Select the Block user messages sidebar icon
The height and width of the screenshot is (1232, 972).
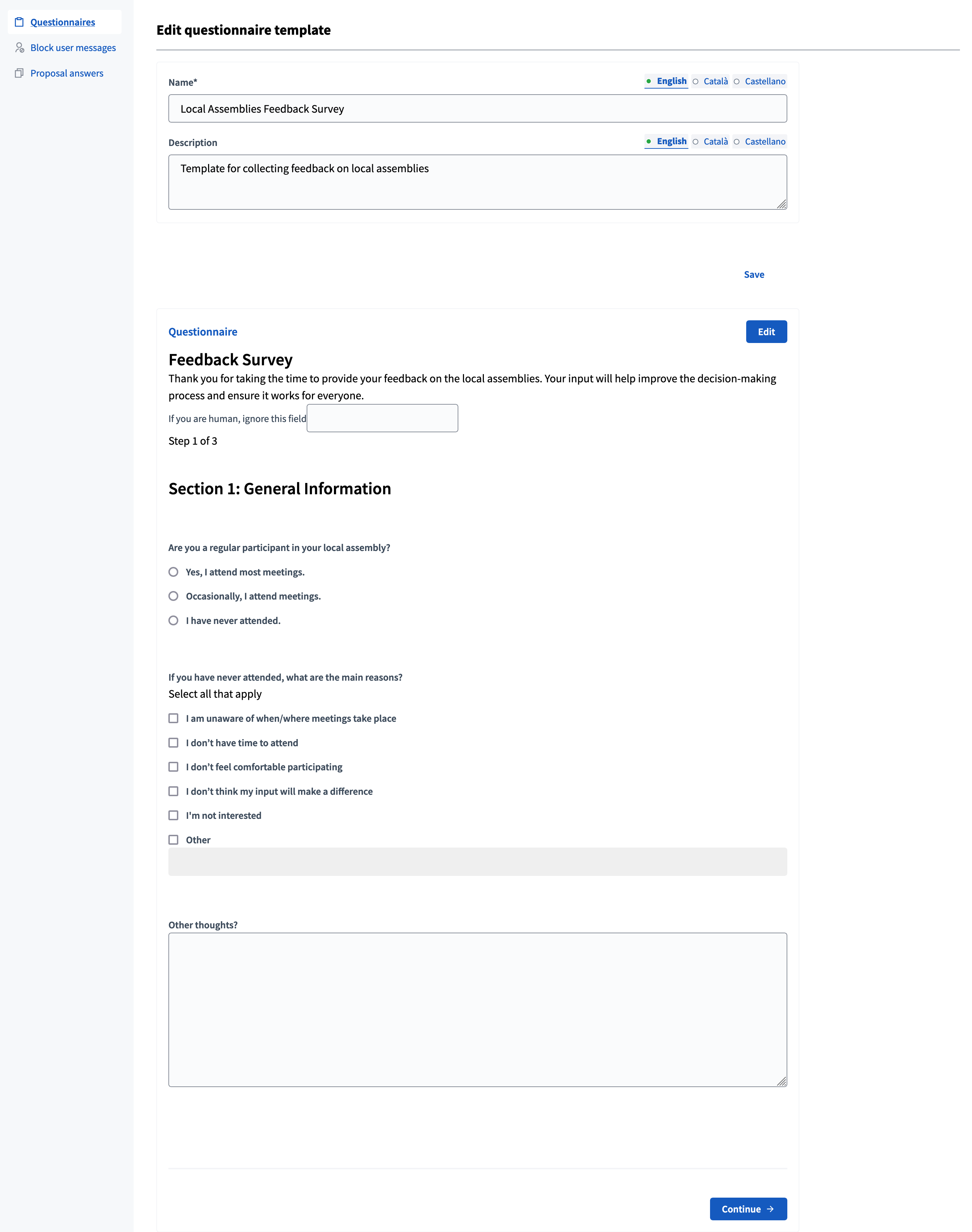[19, 48]
